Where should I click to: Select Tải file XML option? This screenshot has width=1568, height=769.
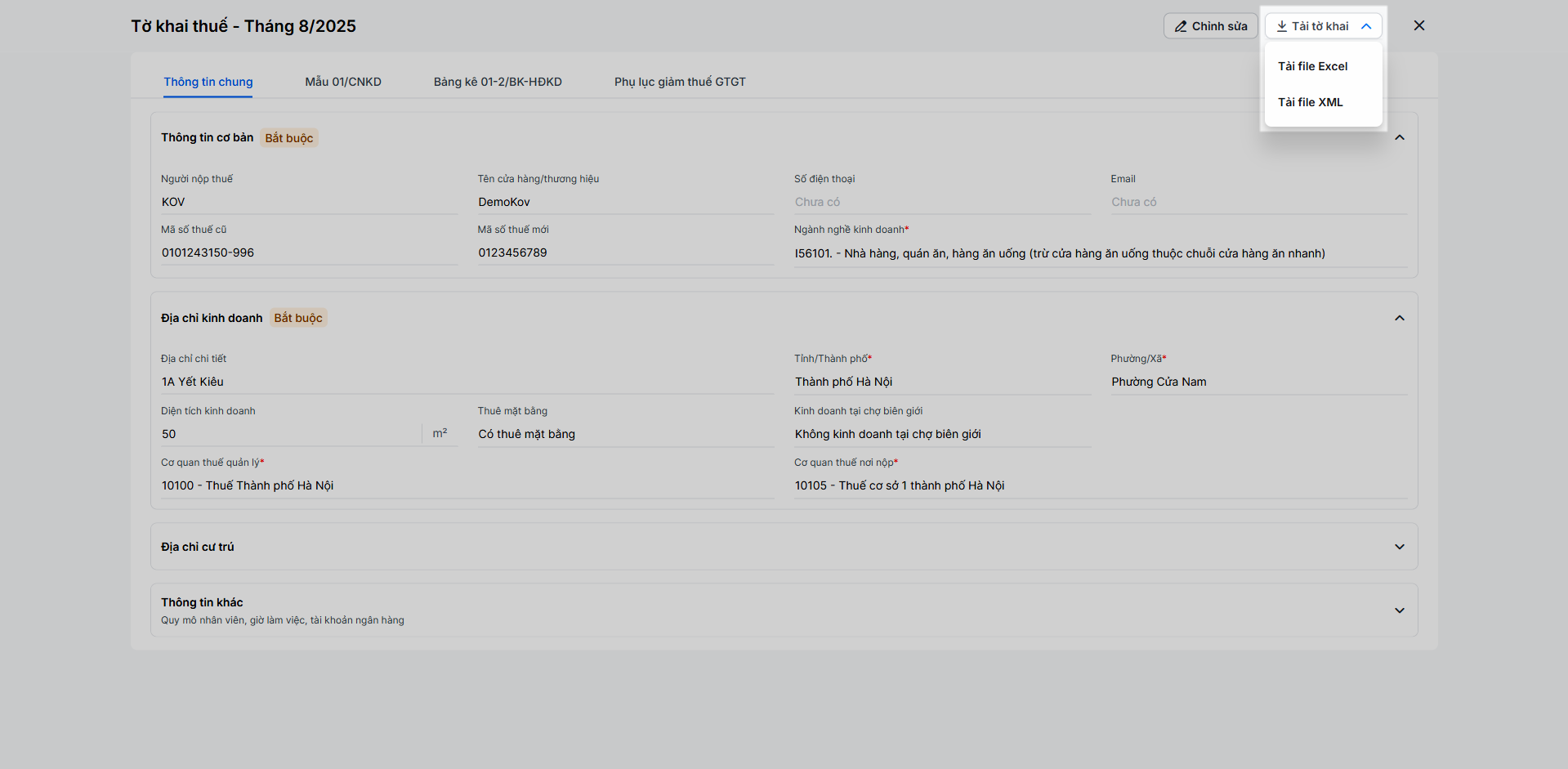pos(1310,102)
